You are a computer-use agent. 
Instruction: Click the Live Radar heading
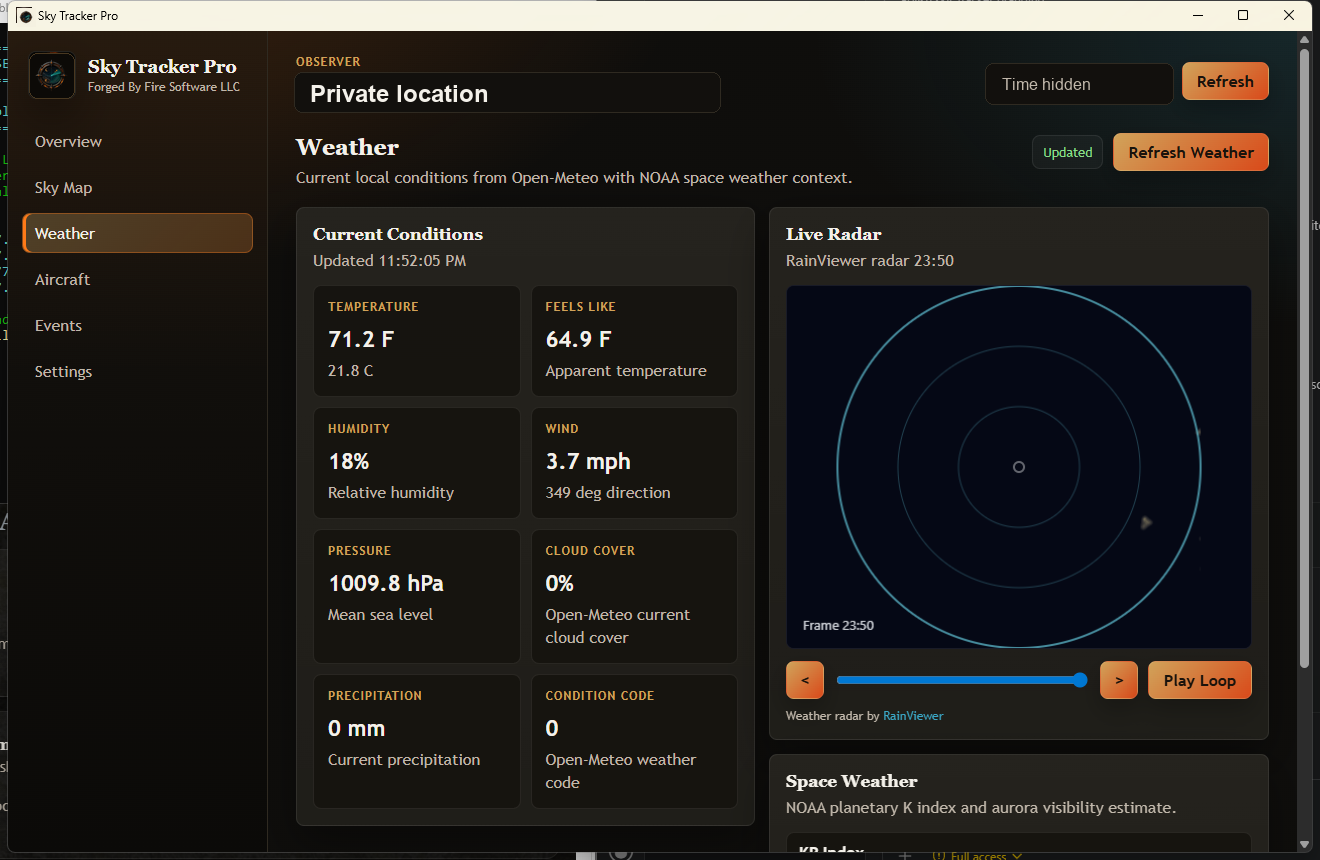click(x=834, y=234)
